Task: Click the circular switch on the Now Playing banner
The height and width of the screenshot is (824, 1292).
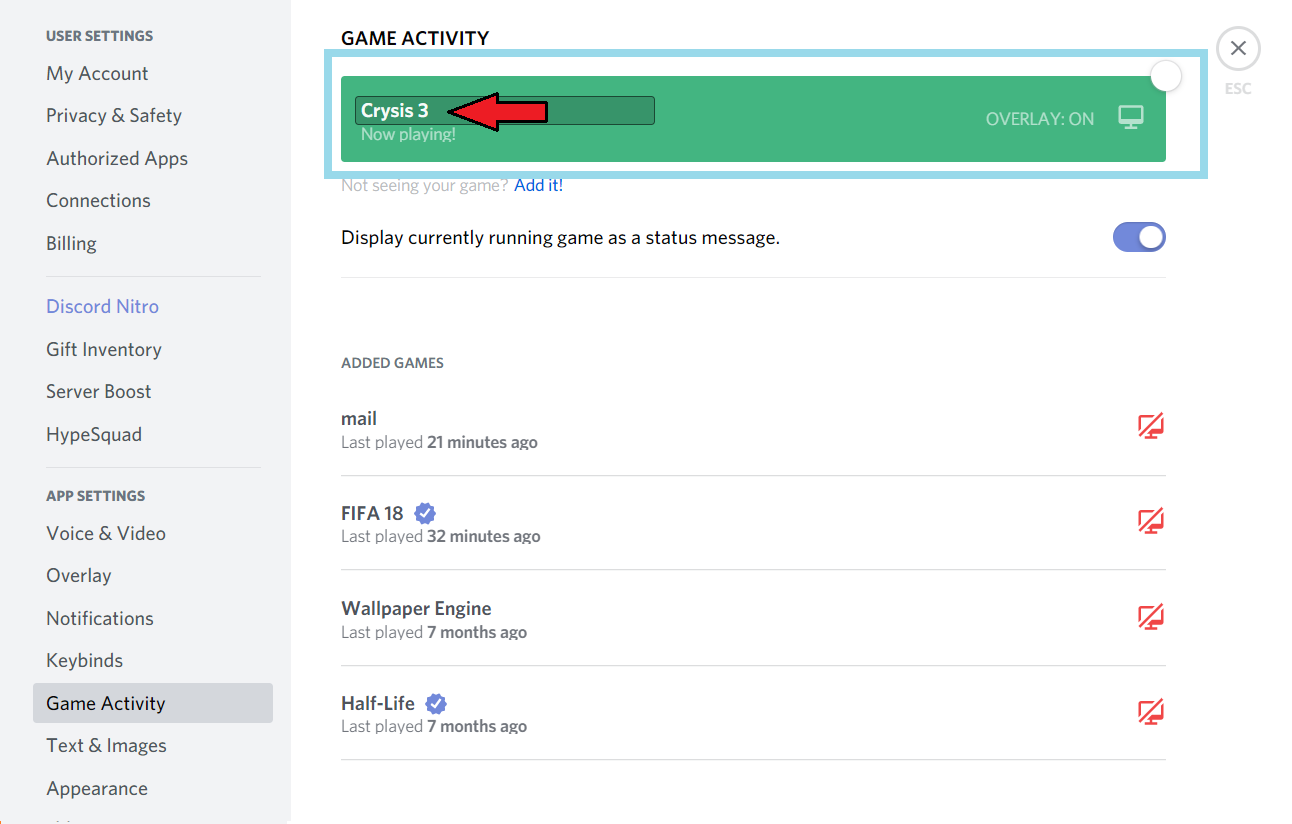Action: point(1165,76)
